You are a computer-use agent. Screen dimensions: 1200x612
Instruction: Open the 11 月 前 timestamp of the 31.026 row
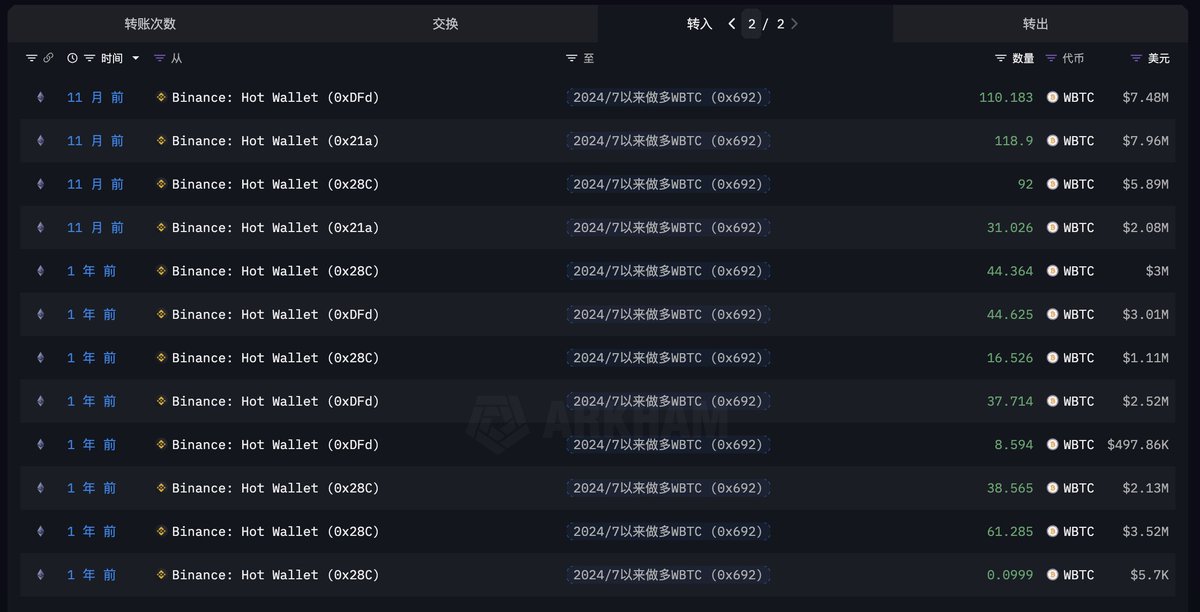(95, 228)
